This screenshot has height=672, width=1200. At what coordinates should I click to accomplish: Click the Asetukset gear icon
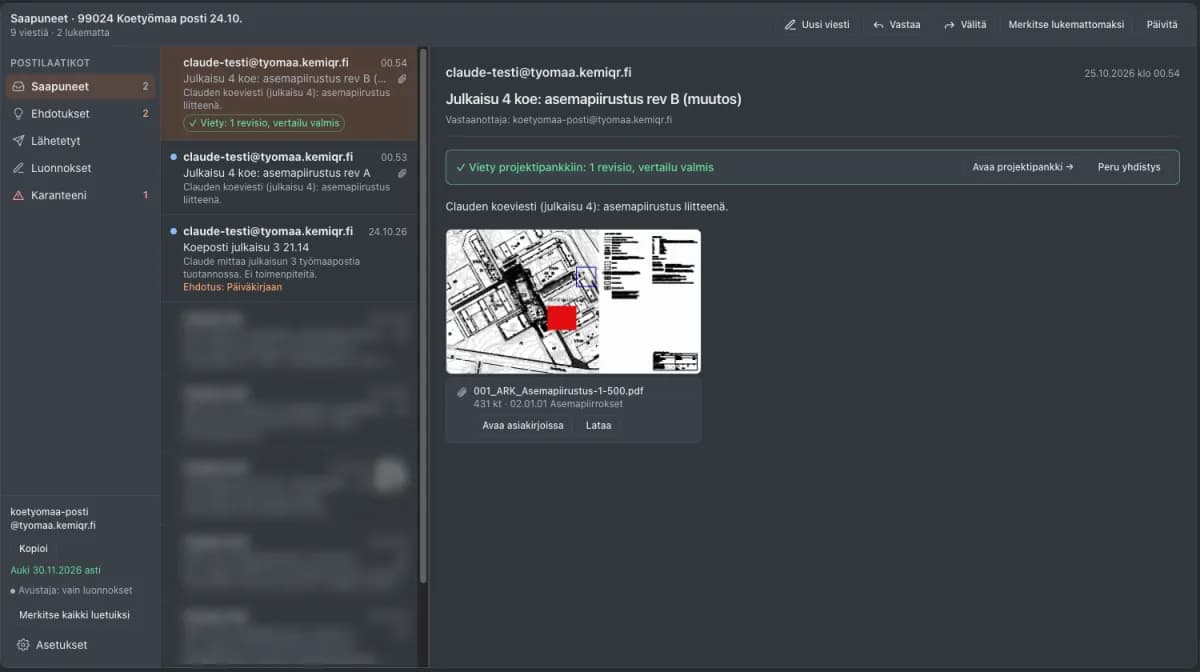tap(23, 645)
